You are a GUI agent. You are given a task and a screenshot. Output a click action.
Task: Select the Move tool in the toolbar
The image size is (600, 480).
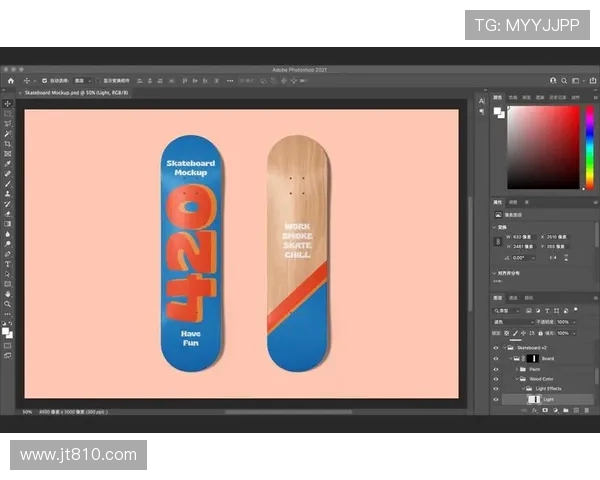[x=7, y=103]
